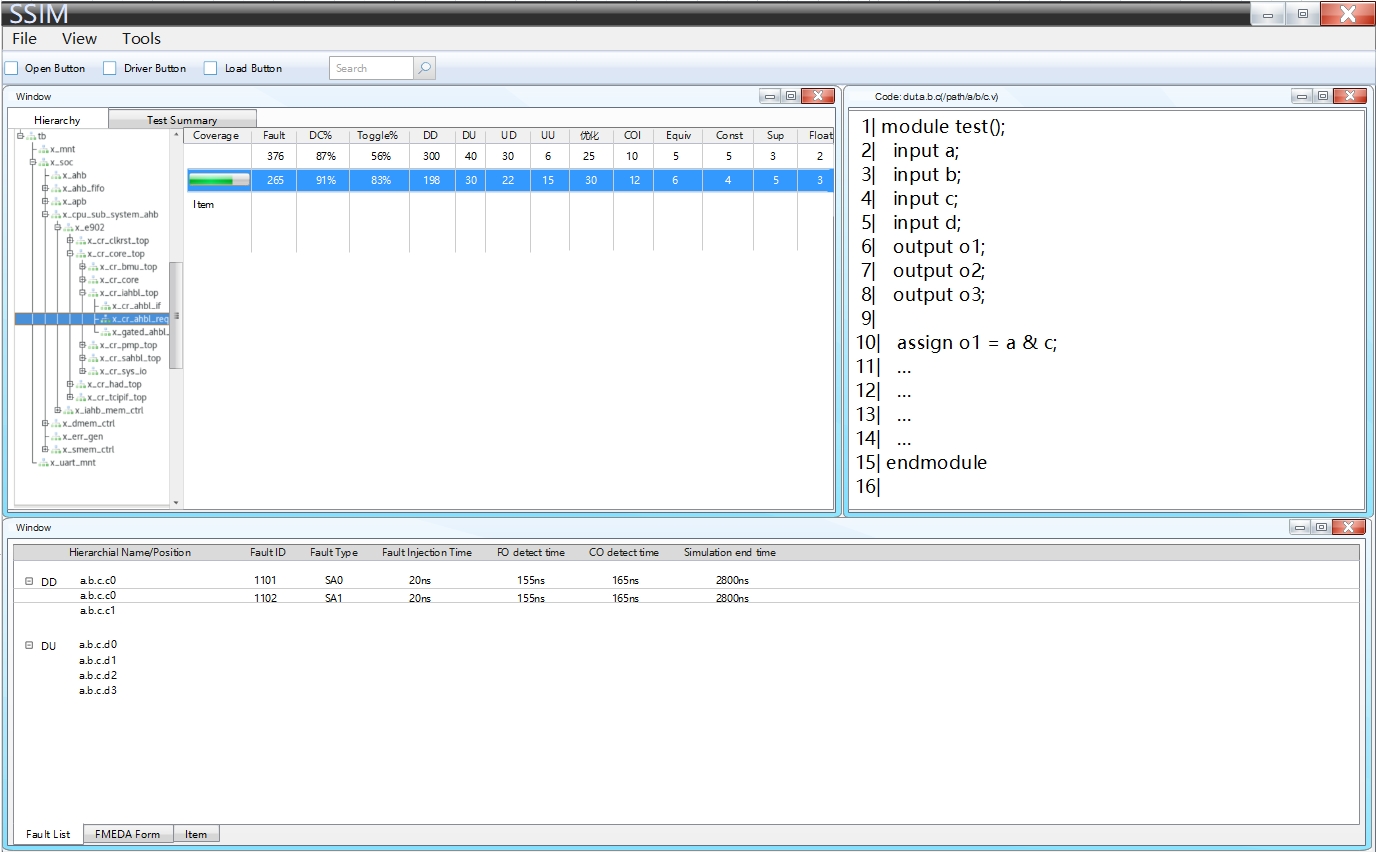Switch to the Test Summary tab

pyautogui.click(x=182, y=120)
